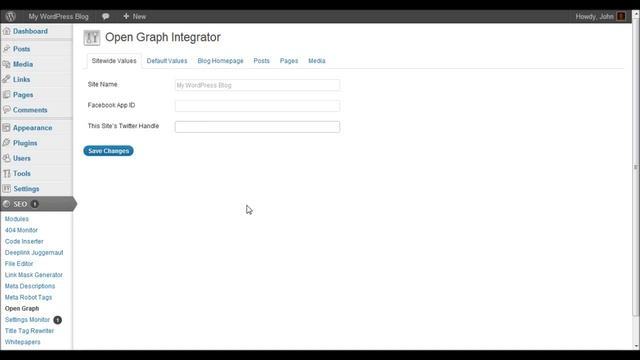The height and width of the screenshot is (360, 640).
Task: Open the Pages tab in Open Graph
Action: pyautogui.click(x=289, y=61)
